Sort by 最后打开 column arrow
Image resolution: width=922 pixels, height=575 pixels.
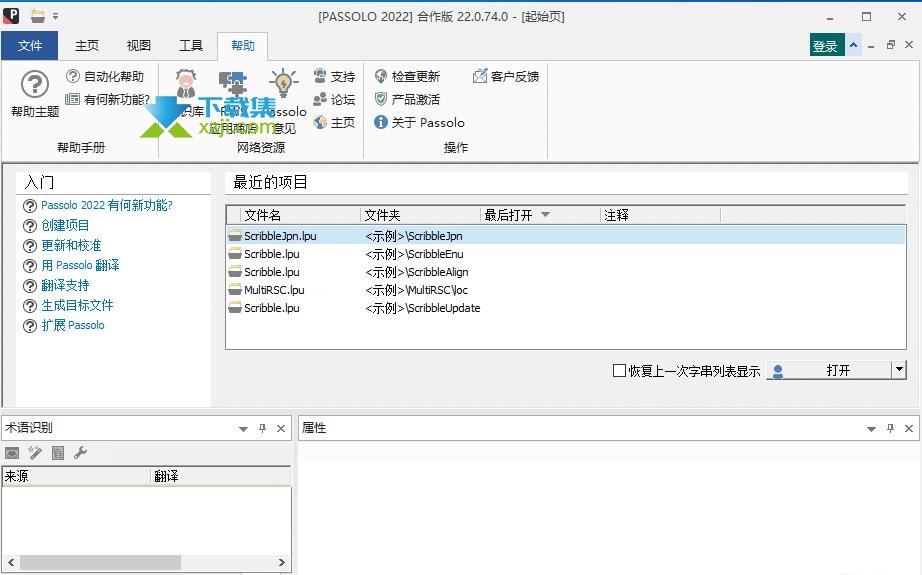click(x=545, y=215)
